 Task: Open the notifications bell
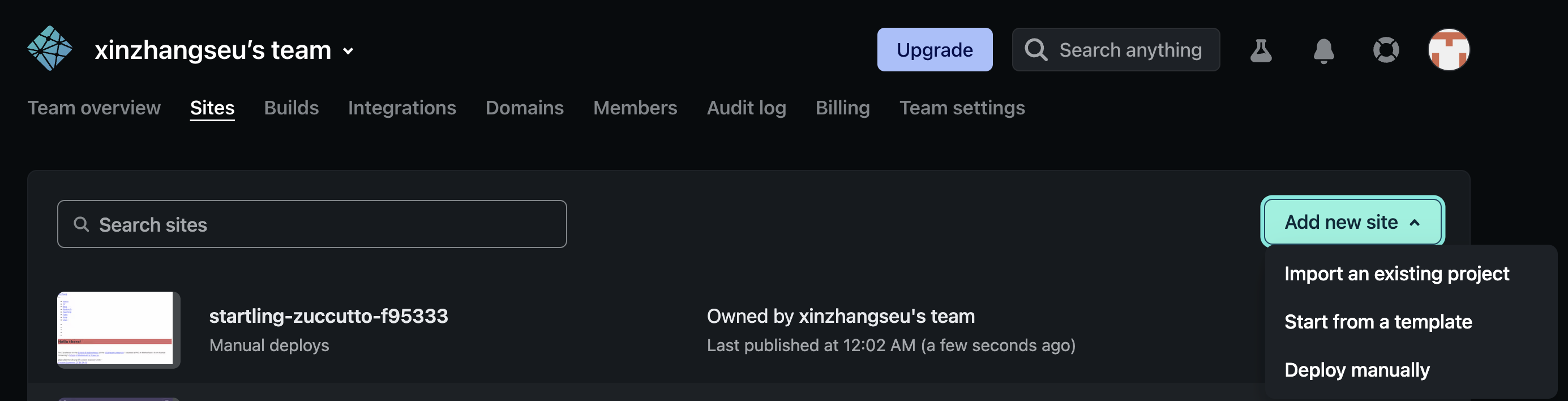coord(1323,50)
